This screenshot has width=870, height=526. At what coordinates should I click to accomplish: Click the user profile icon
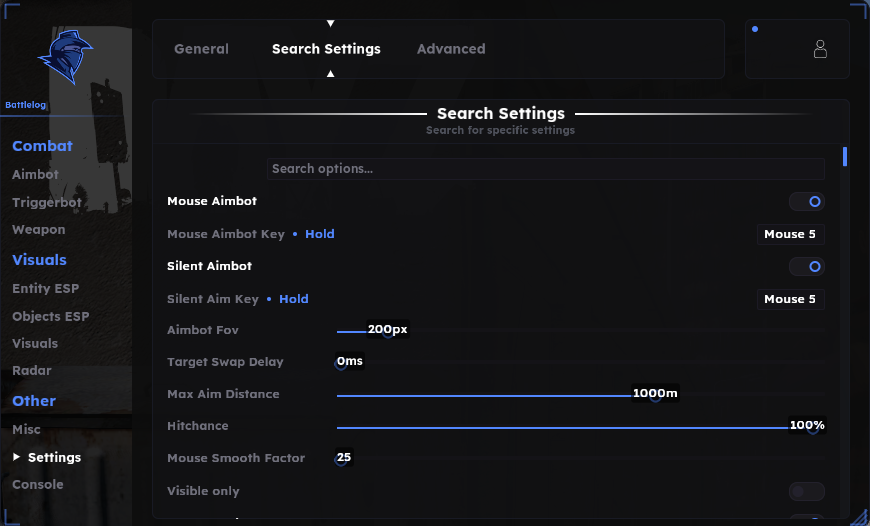[820, 49]
